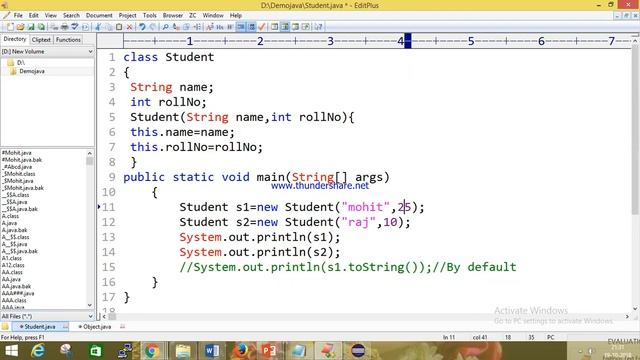
Task: Open the View menu
Action: [x=51, y=16]
